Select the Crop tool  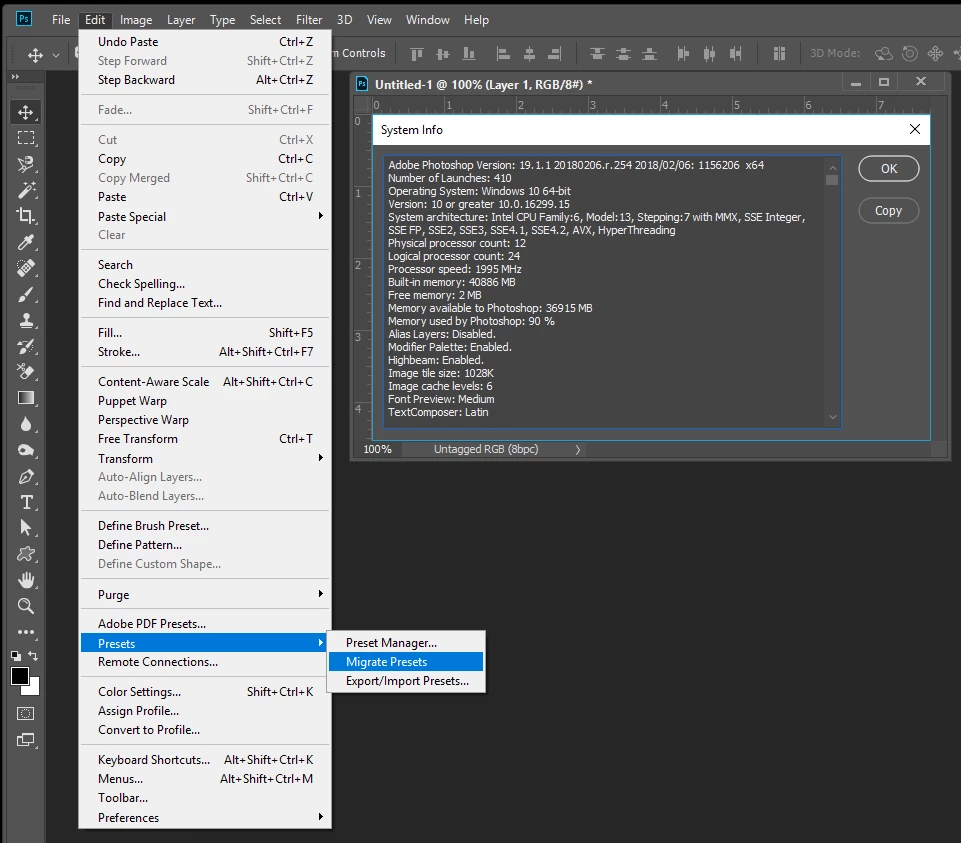[26, 216]
